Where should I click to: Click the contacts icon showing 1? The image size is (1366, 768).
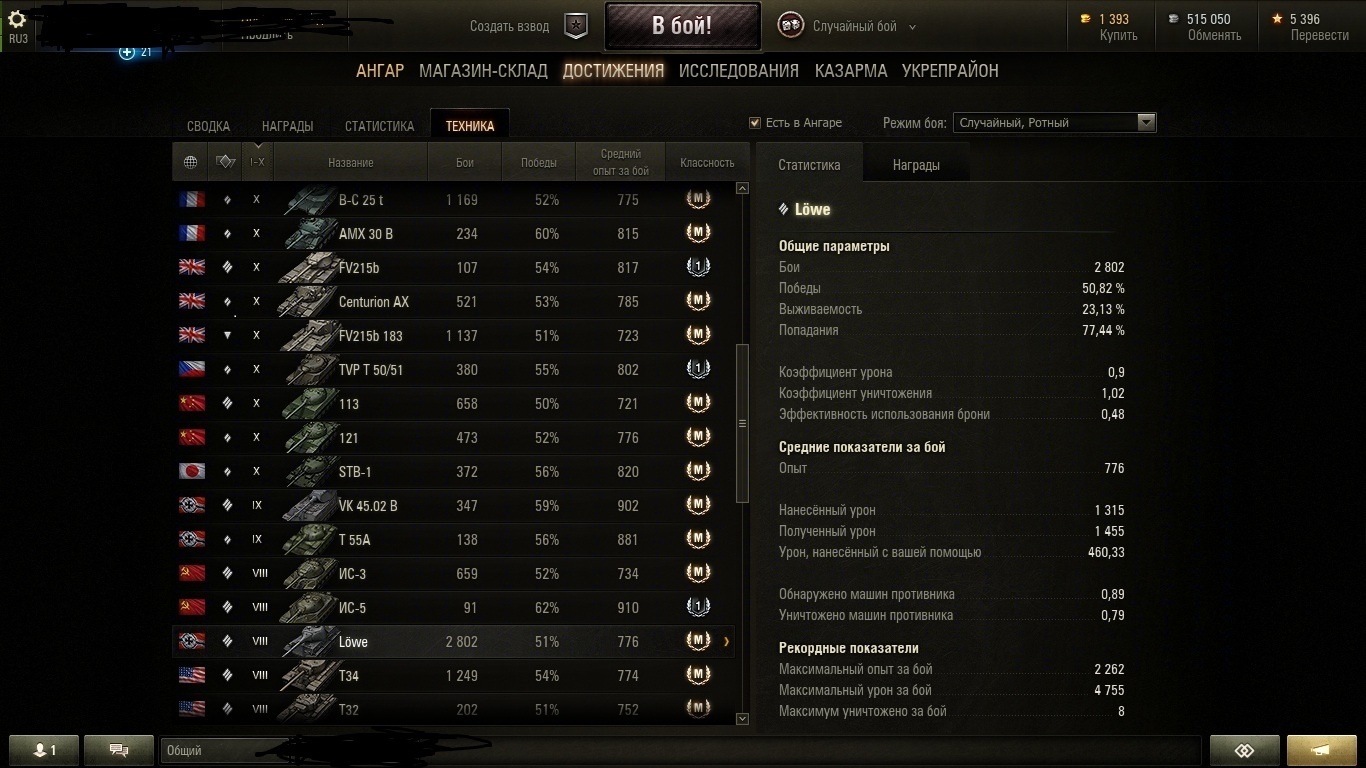click(44, 750)
